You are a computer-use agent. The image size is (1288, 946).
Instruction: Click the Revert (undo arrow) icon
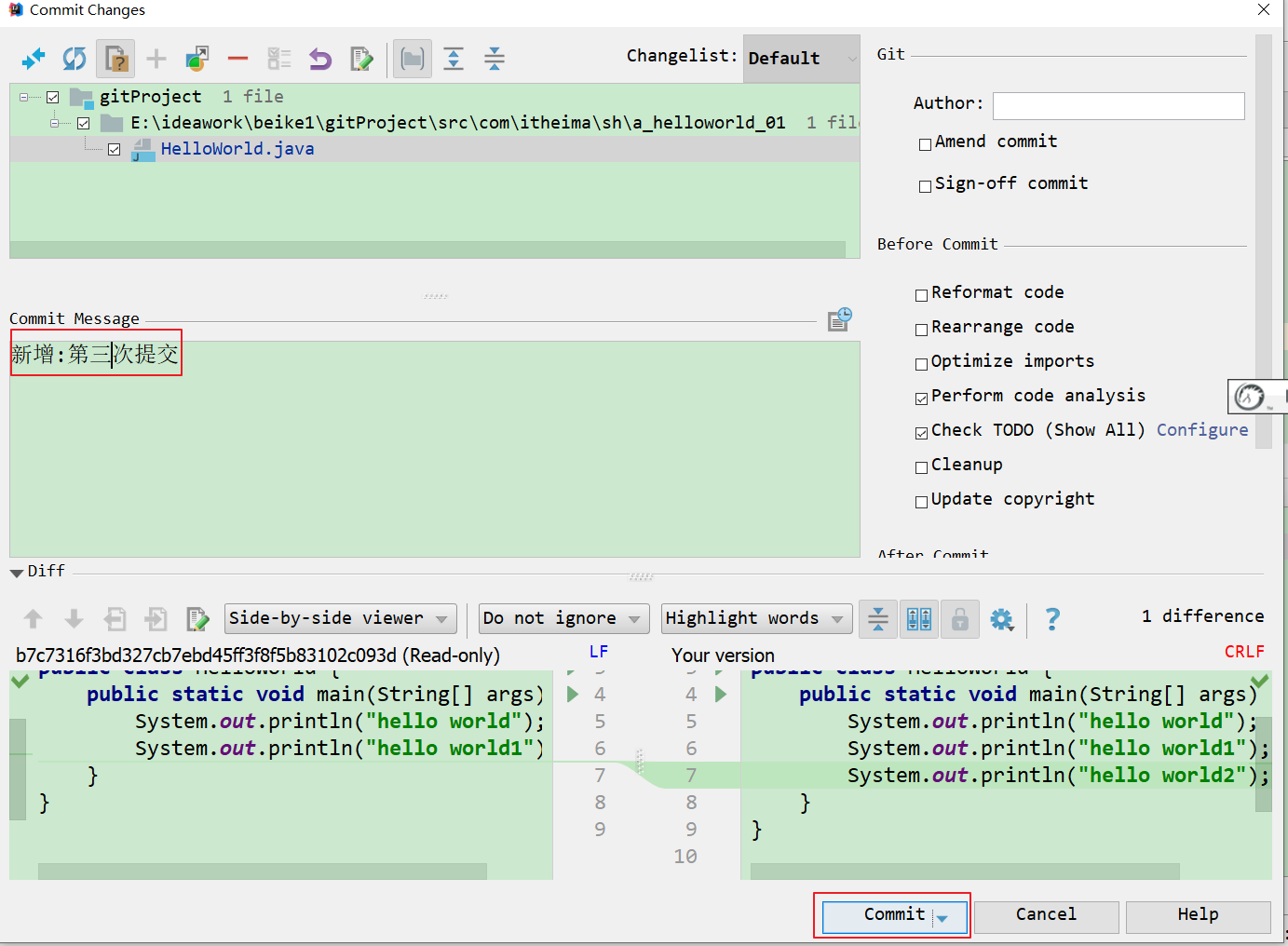pyautogui.click(x=320, y=60)
